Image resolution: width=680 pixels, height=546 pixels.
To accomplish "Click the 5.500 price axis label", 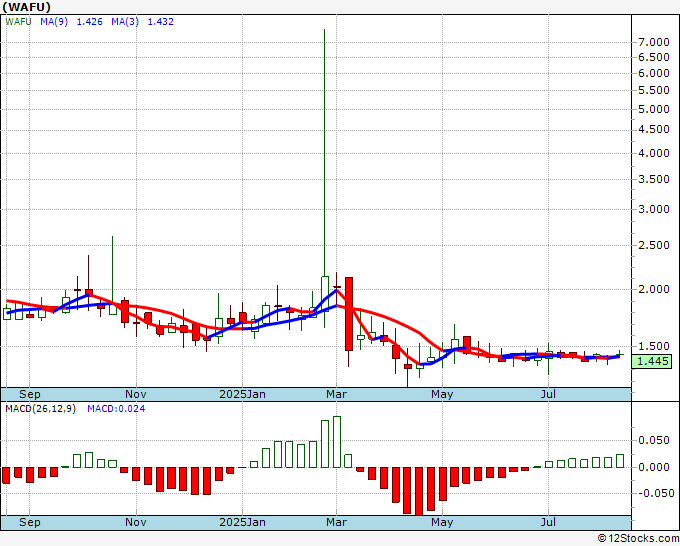I will click(654, 91).
